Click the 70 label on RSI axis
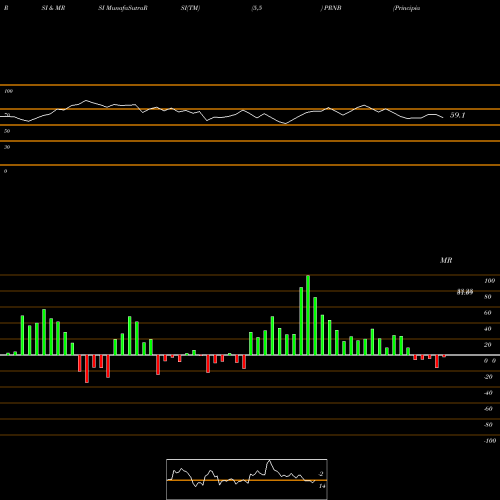The width and height of the screenshot is (500, 500). click(7, 115)
